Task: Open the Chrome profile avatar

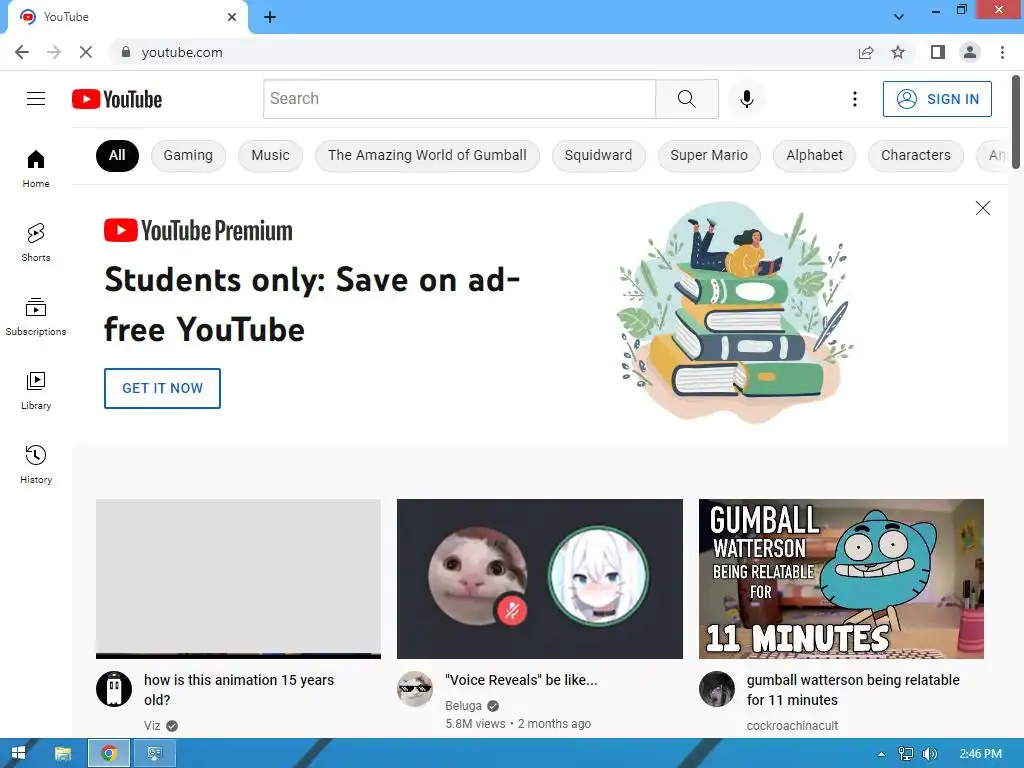Action: click(970, 52)
